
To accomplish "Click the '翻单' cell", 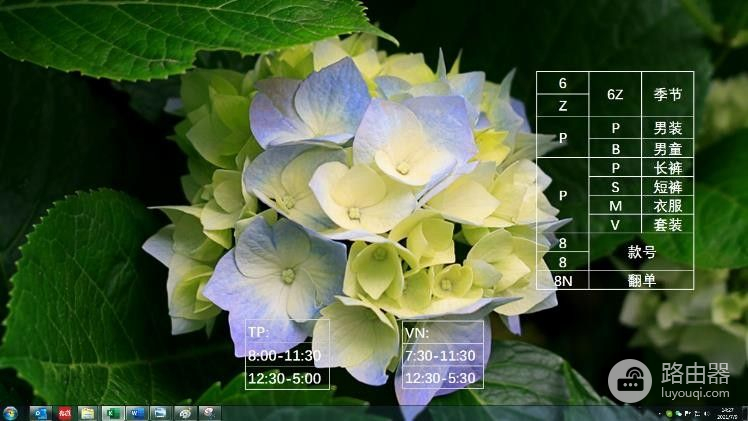I will [x=641, y=280].
